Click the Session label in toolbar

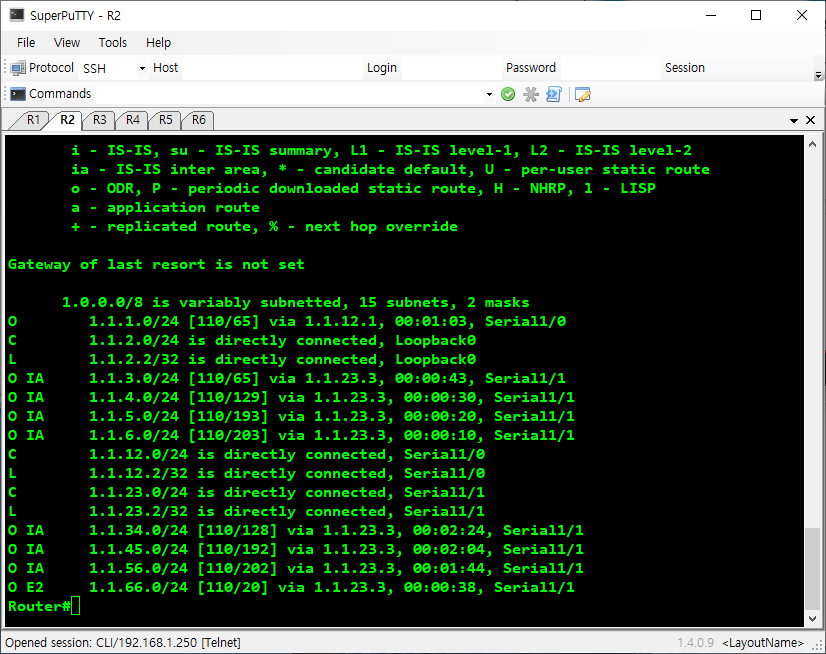[x=685, y=68]
